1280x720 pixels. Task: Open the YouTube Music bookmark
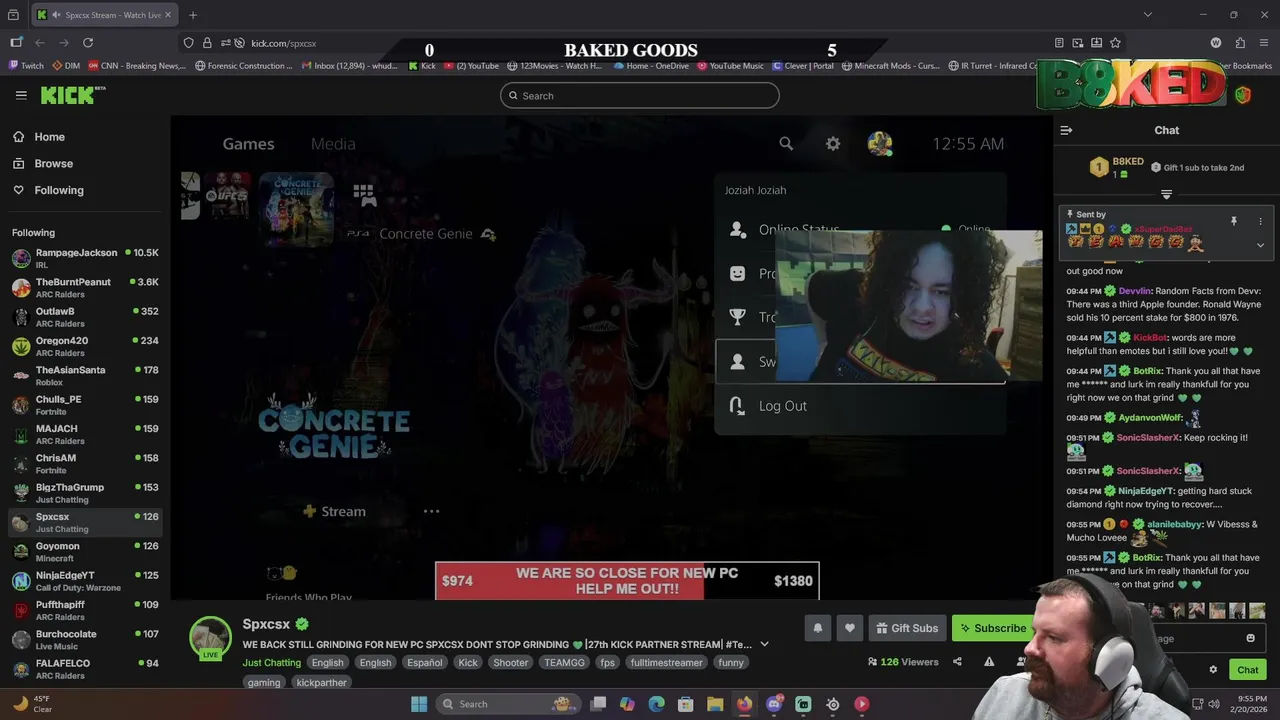pyautogui.click(x=730, y=66)
